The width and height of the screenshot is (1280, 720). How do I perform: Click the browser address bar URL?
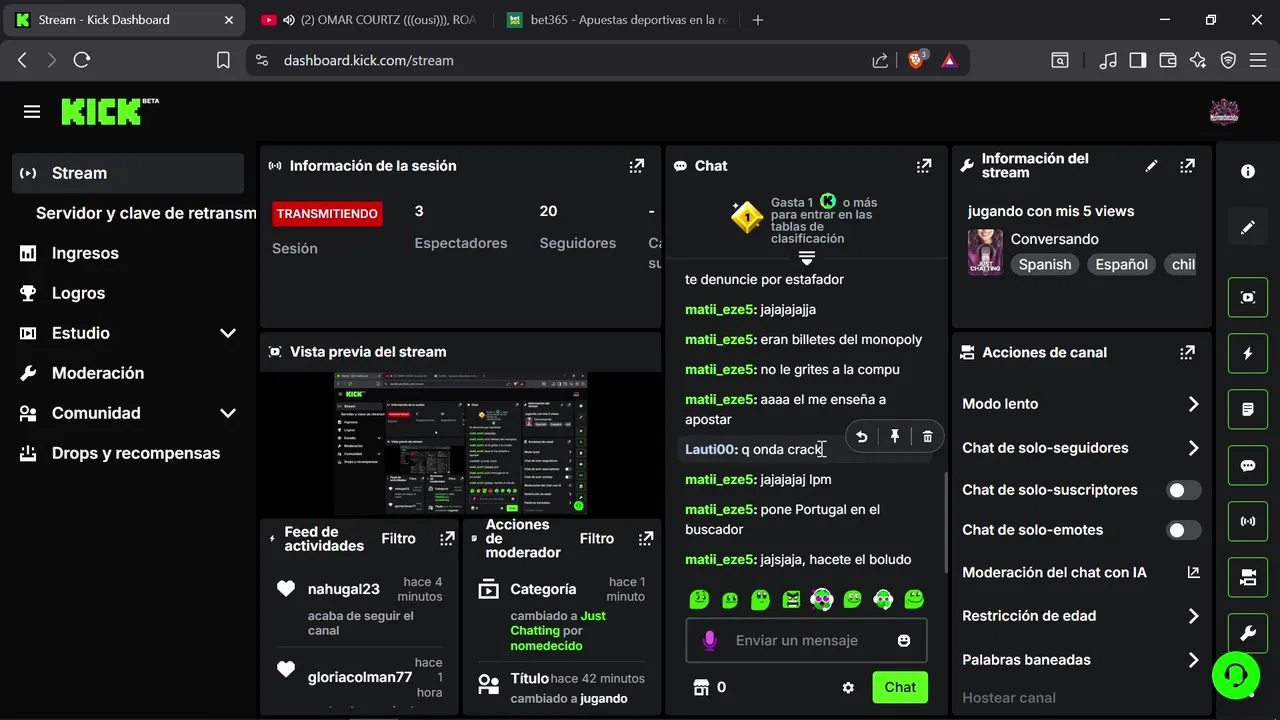tap(369, 60)
